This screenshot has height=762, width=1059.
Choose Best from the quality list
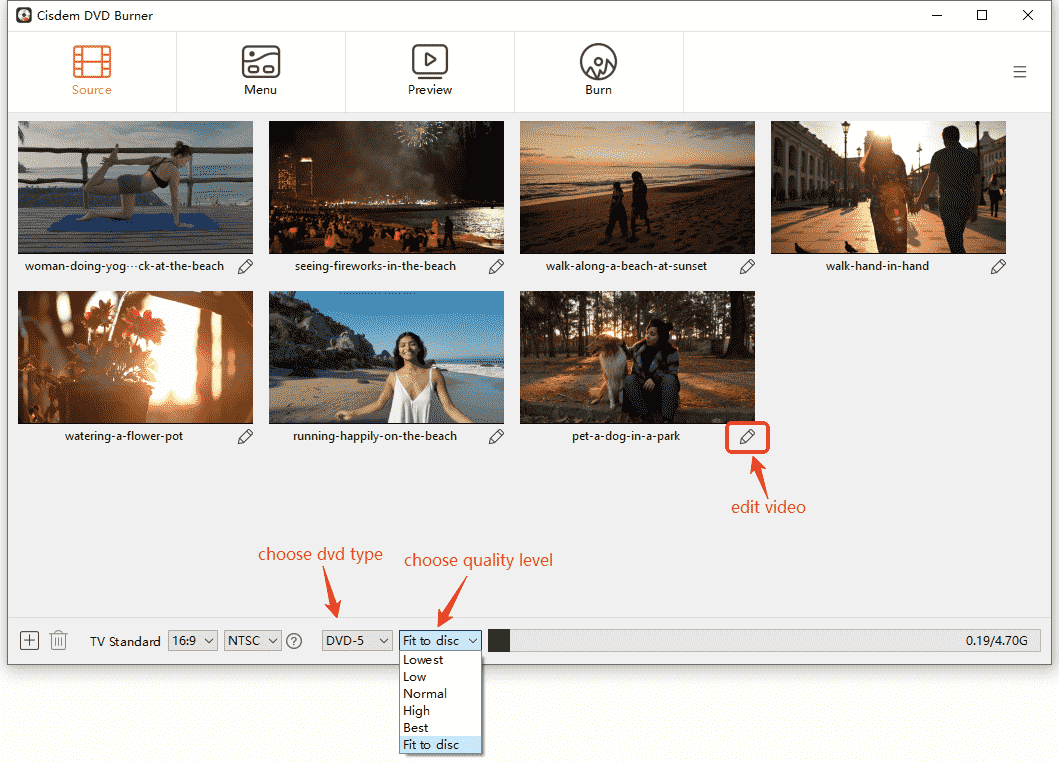415,727
